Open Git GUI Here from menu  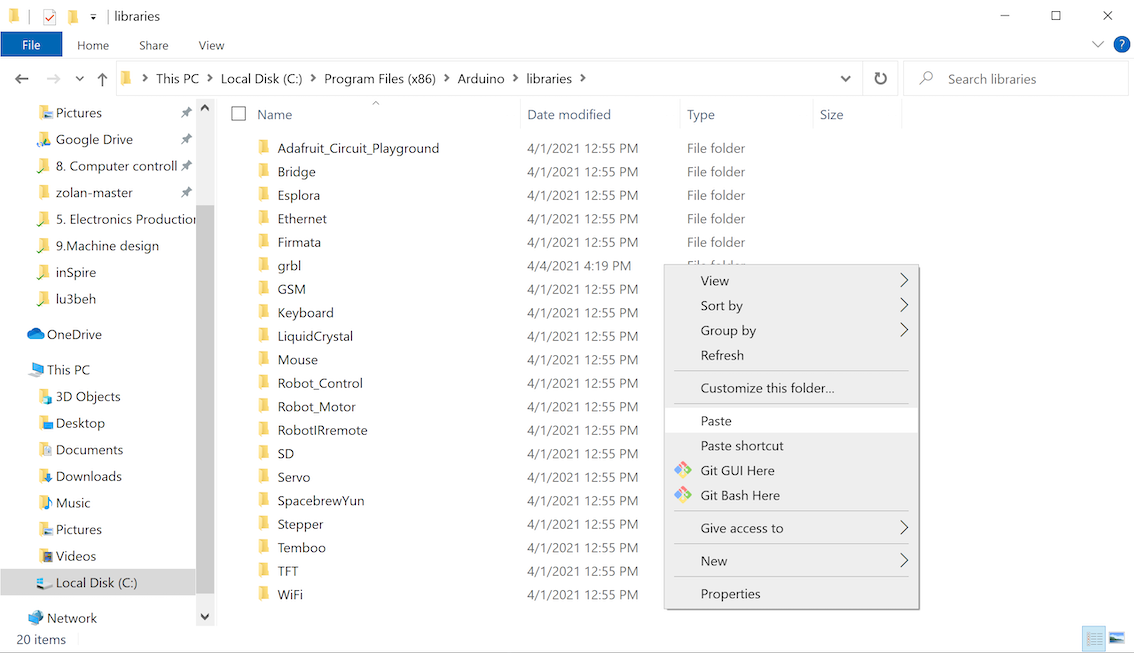click(x=791, y=470)
